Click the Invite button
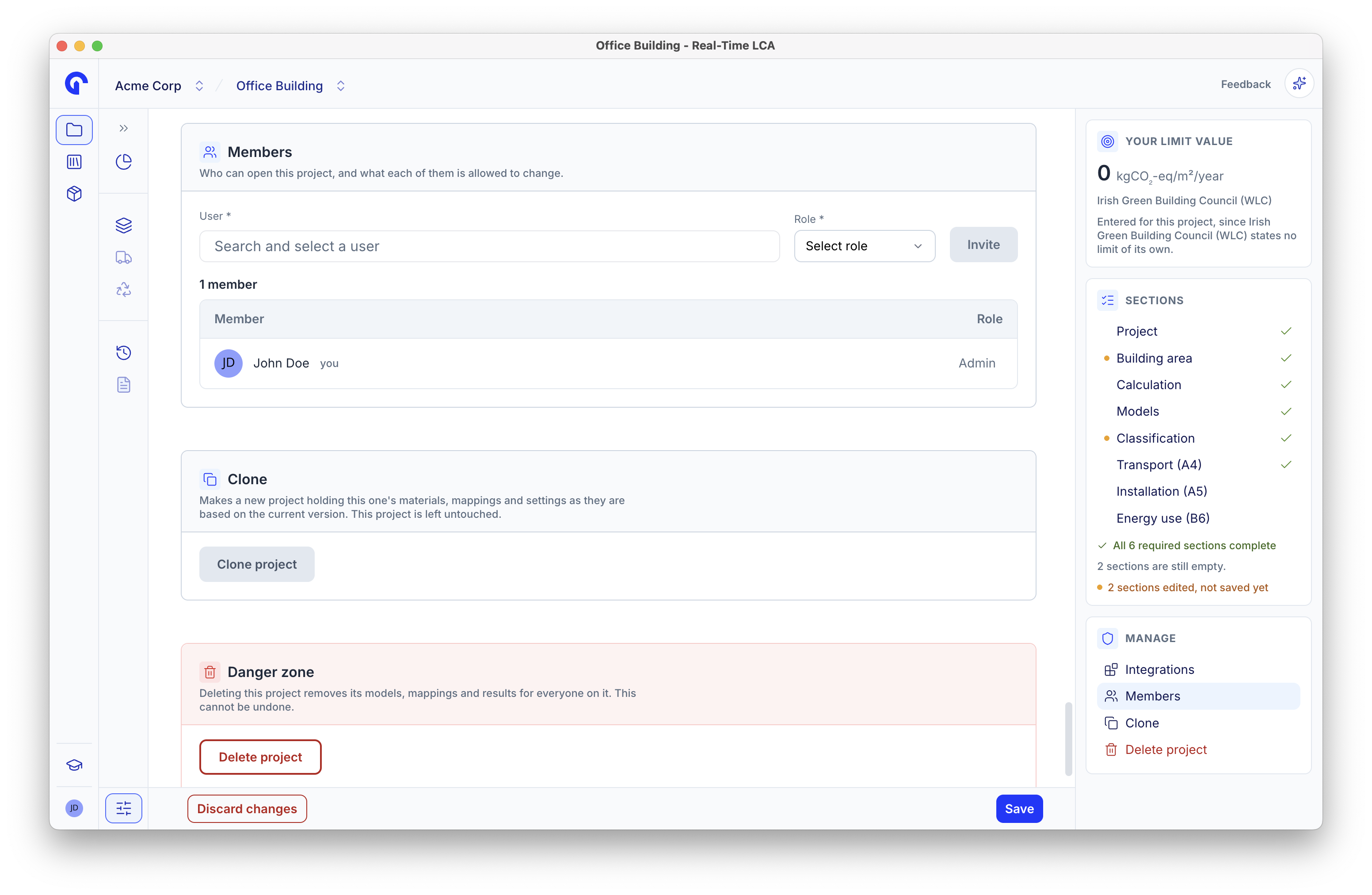Screen dimensions: 1372x895 tap(983, 245)
